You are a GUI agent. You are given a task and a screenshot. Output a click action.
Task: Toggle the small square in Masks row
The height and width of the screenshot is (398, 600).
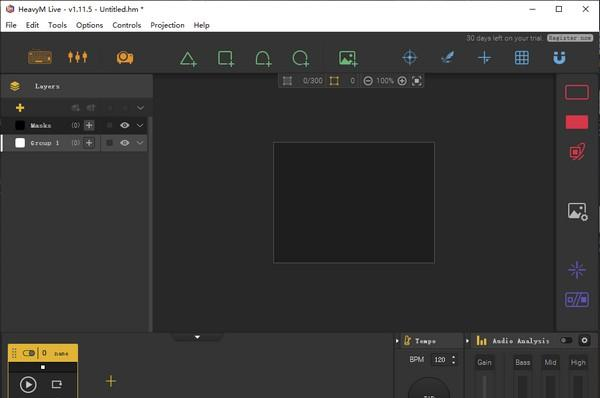coord(109,125)
